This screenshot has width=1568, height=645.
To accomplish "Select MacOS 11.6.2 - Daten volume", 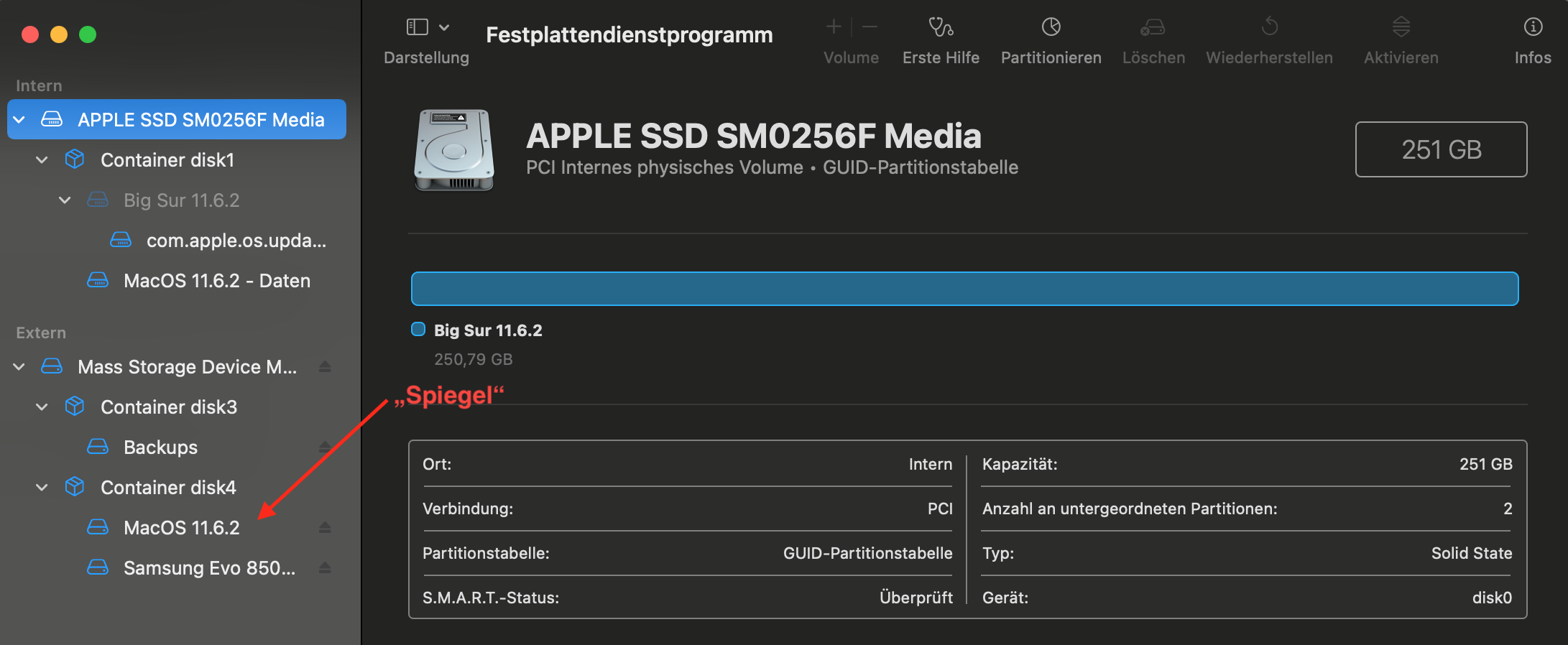I will (216, 281).
